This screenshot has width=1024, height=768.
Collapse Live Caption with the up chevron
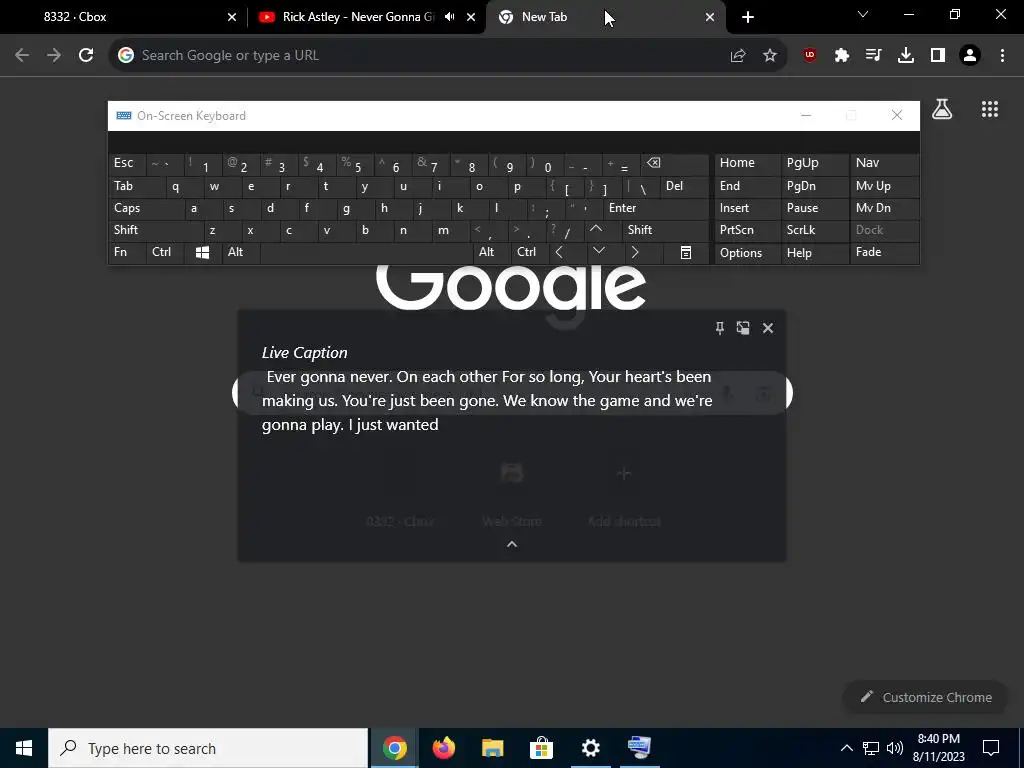click(512, 544)
